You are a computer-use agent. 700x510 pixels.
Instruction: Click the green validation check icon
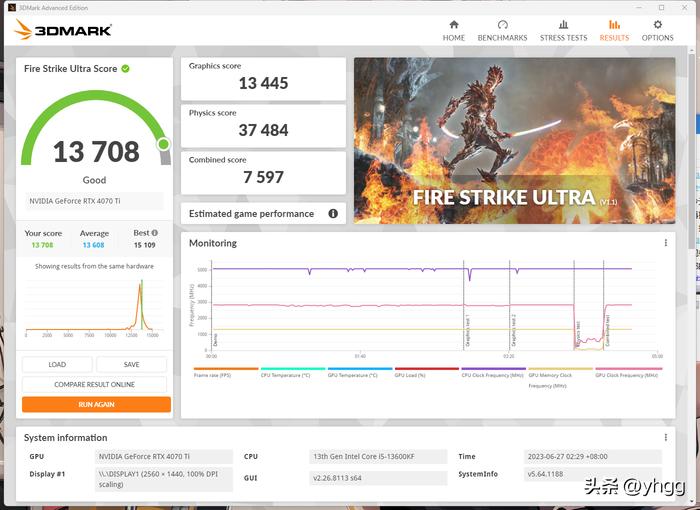coord(125,68)
